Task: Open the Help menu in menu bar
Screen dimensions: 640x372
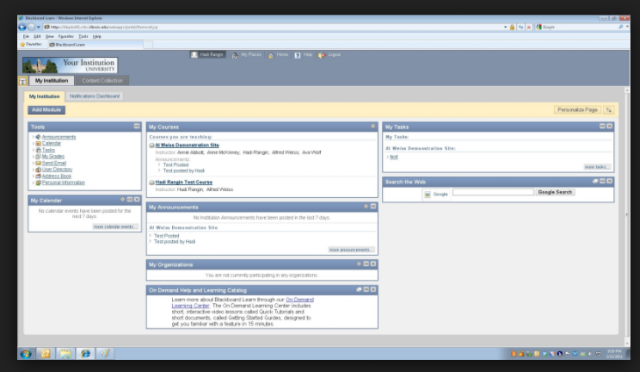Action: [97, 36]
